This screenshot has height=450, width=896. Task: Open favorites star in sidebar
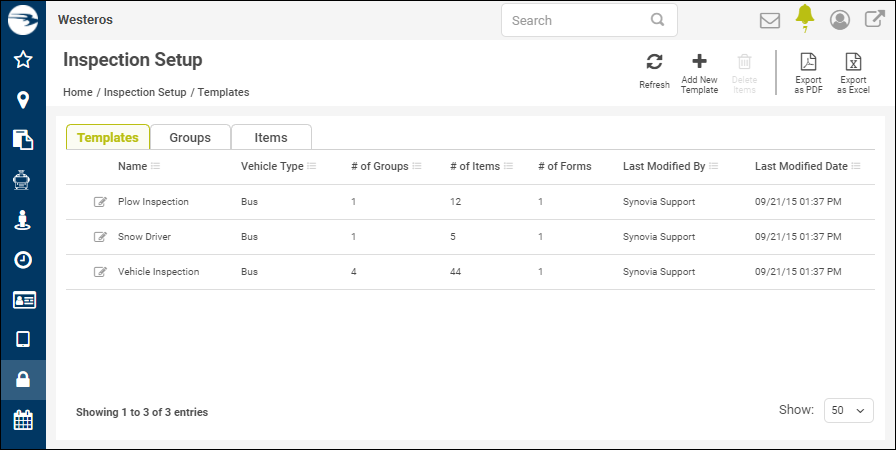[x=23, y=60]
